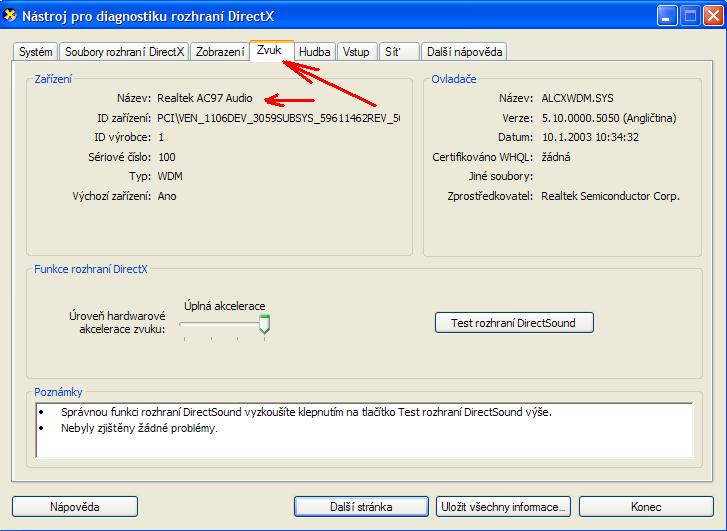
Task: Click the Nápověda button
Action: 75,507
